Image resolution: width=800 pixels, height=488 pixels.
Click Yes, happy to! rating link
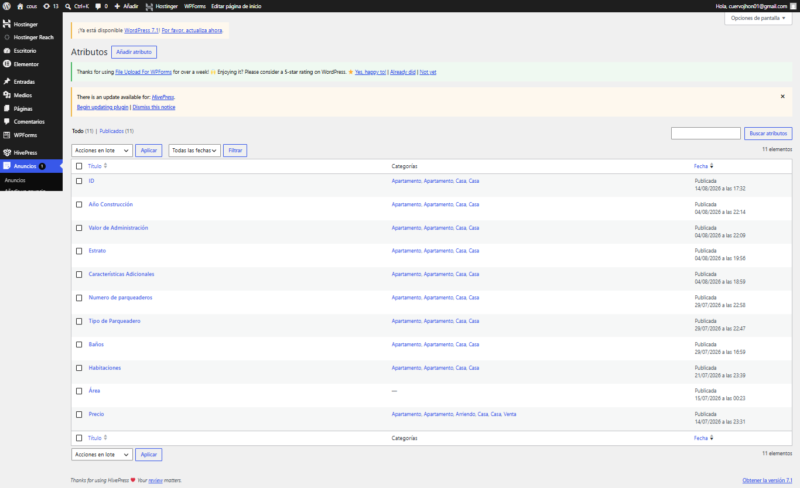click(x=370, y=72)
